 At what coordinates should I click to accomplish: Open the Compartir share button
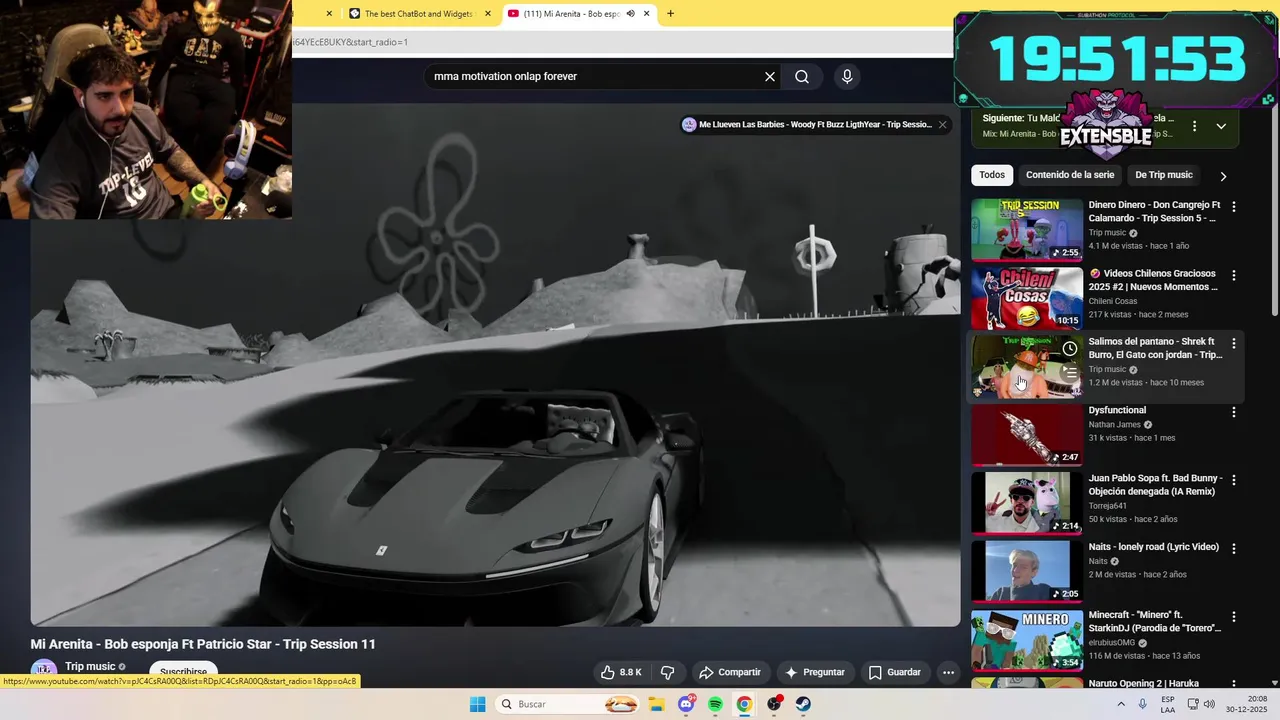coord(730,672)
